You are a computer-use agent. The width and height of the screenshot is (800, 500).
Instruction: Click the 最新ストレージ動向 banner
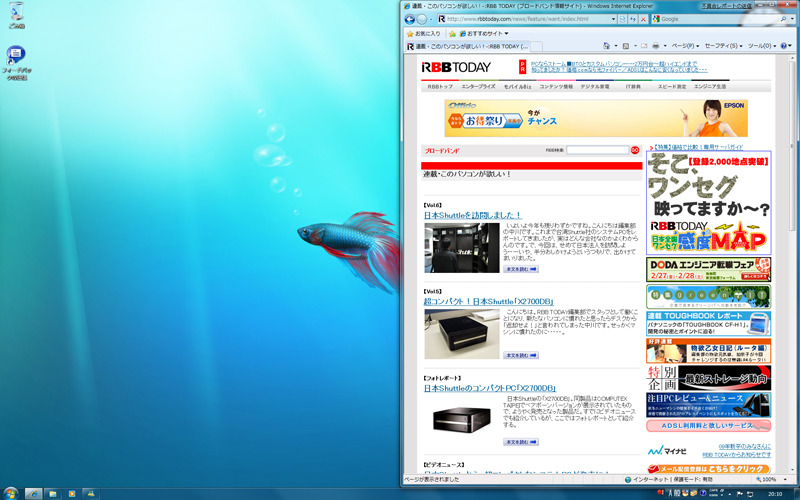point(708,378)
